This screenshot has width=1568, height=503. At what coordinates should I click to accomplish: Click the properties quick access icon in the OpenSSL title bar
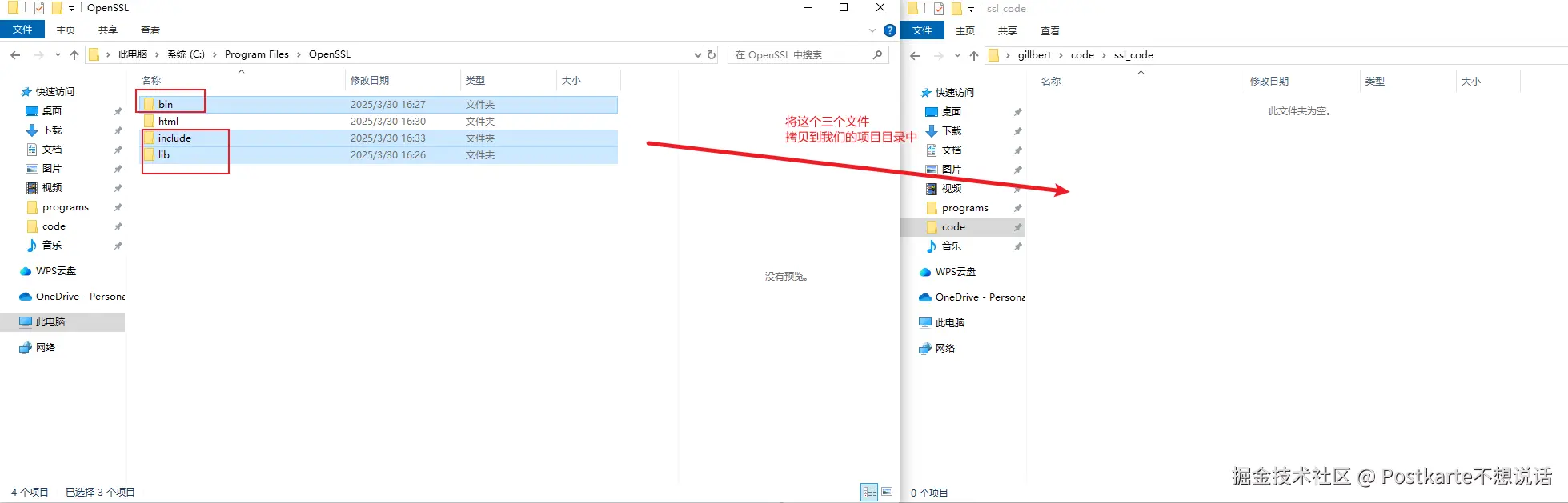[38, 8]
